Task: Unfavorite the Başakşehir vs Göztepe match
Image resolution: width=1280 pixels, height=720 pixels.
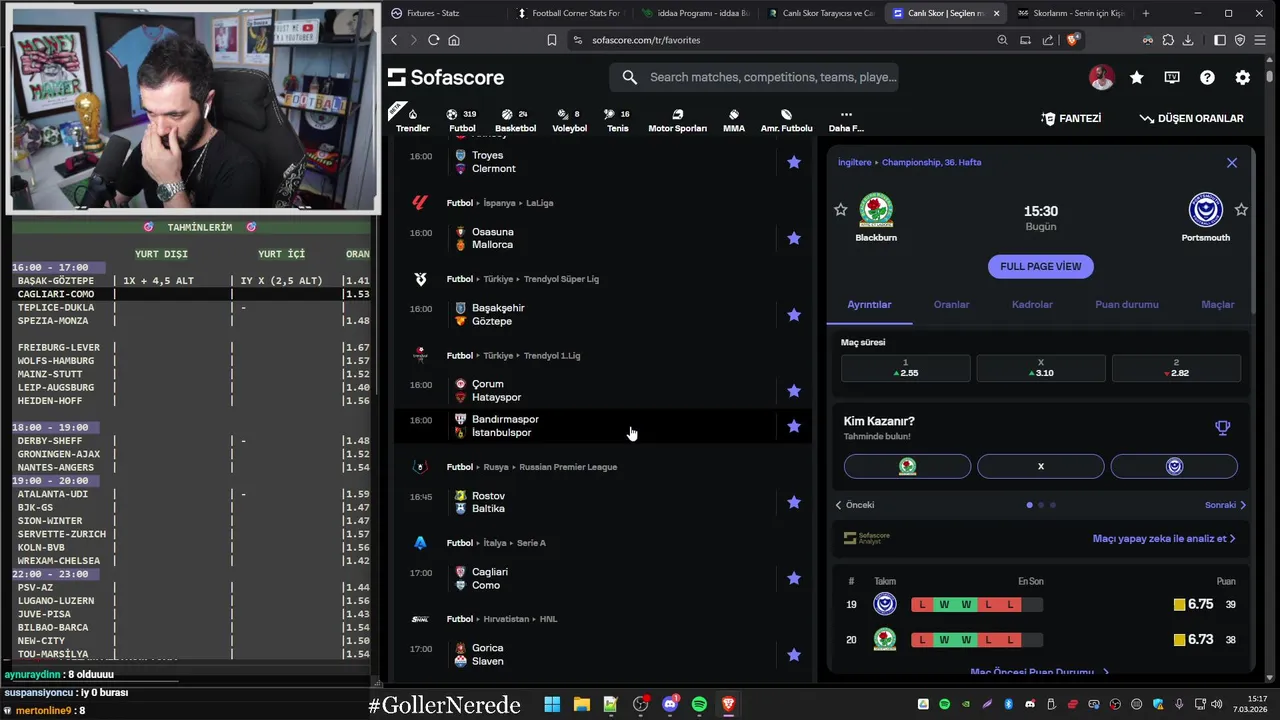Action: [794, 315]
